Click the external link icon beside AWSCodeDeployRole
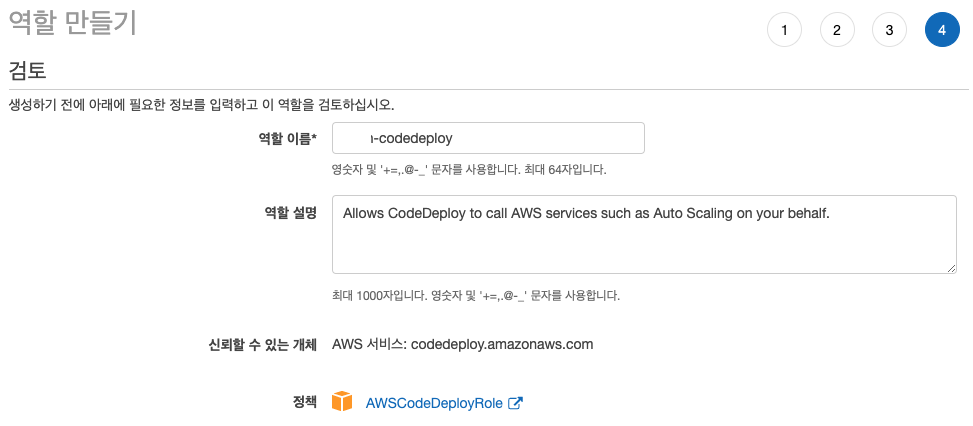 [515, 402]
